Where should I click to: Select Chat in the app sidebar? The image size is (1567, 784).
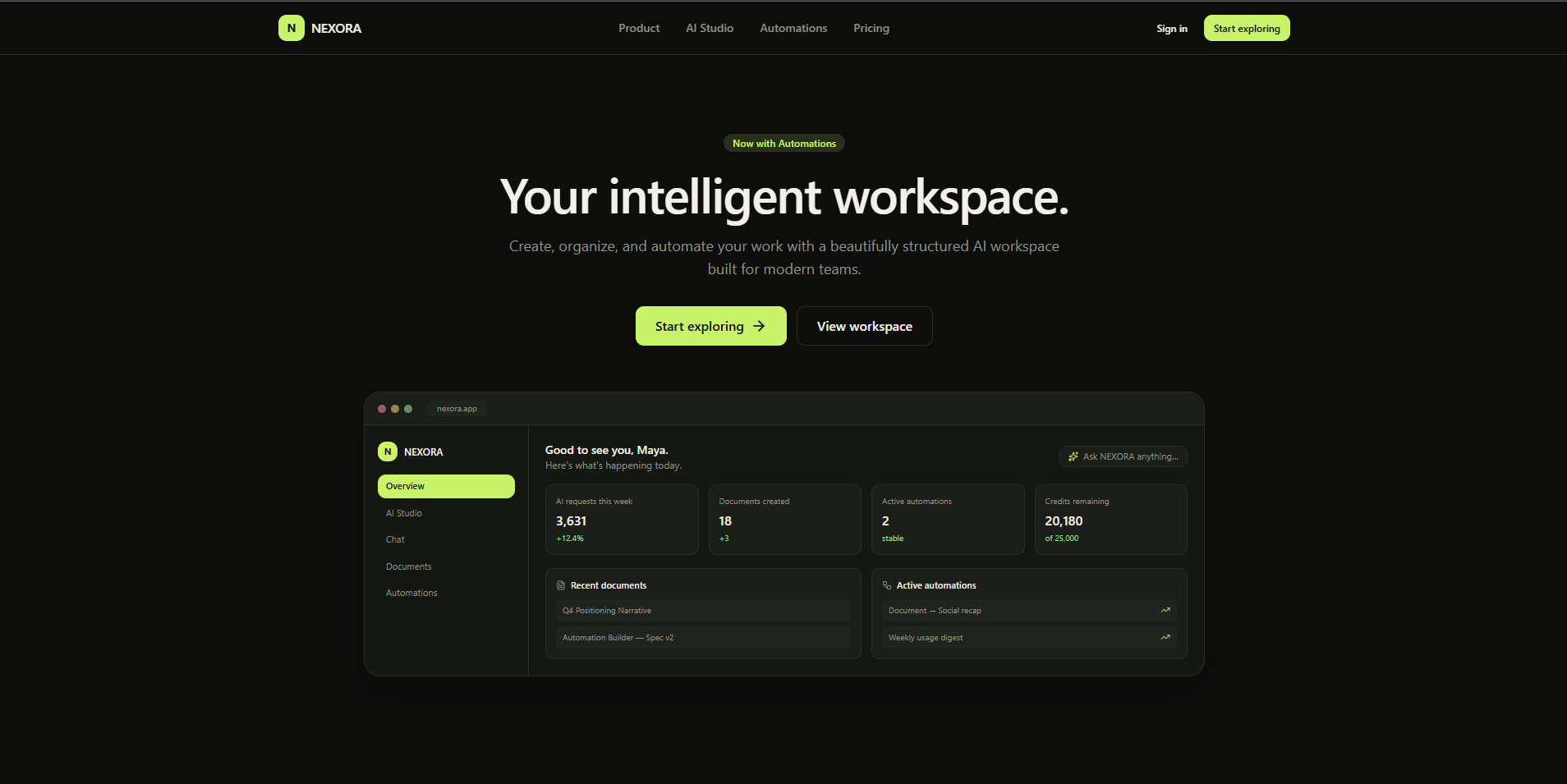click(x=446, y=539)
